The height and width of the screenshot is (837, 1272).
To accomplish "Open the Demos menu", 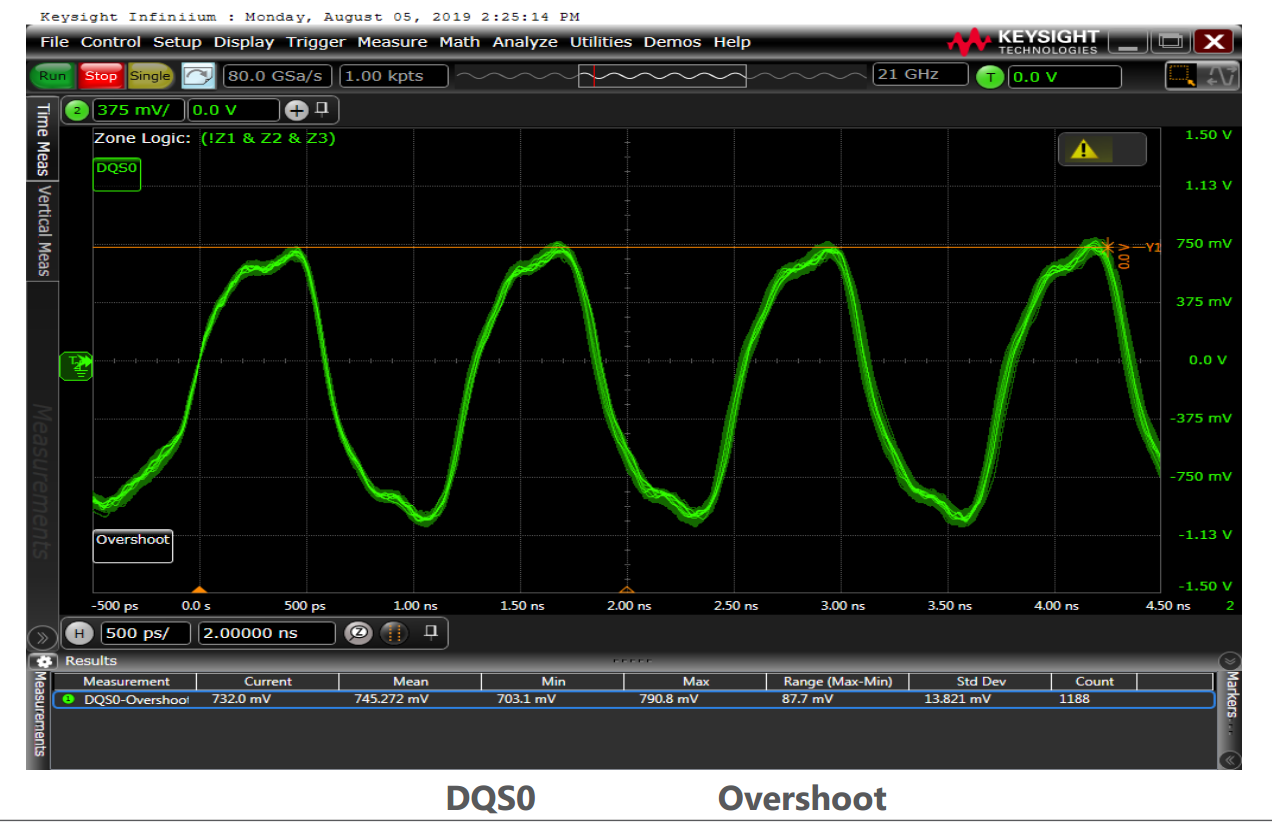I will tap(673, 42).
